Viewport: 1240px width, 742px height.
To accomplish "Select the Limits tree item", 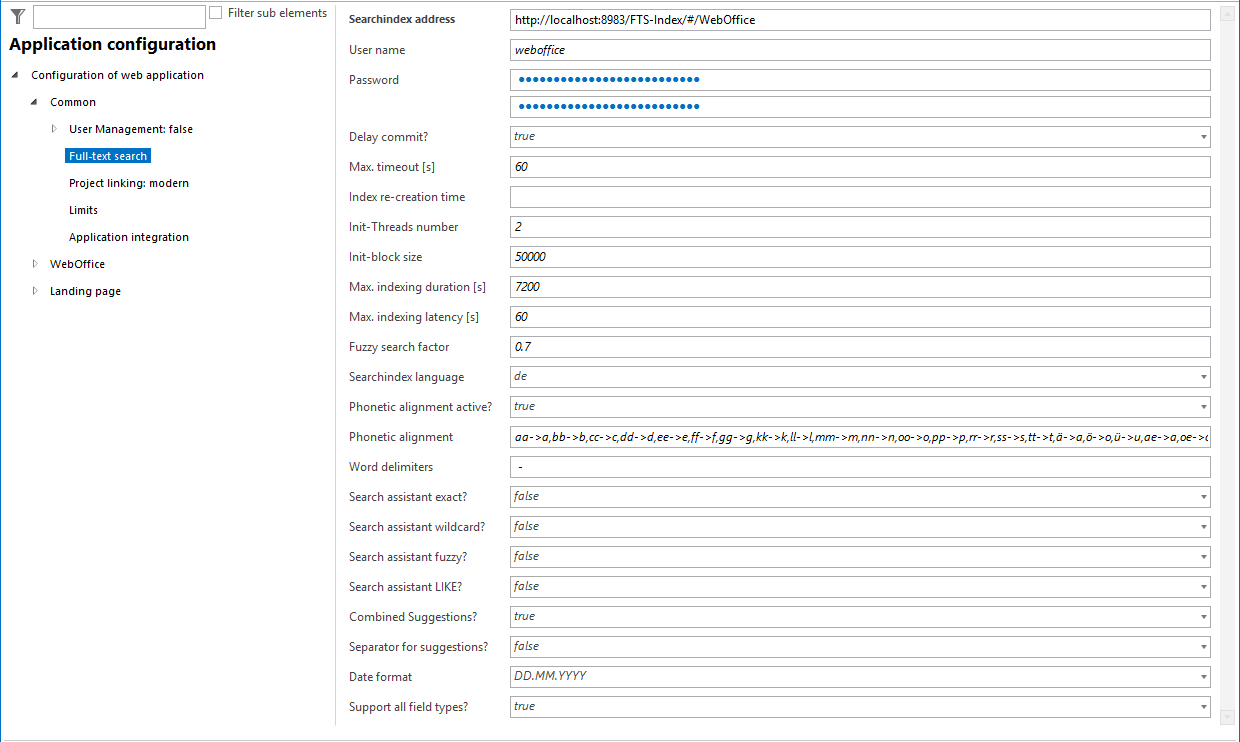I will pyautogui.click(x=83, y=209).
